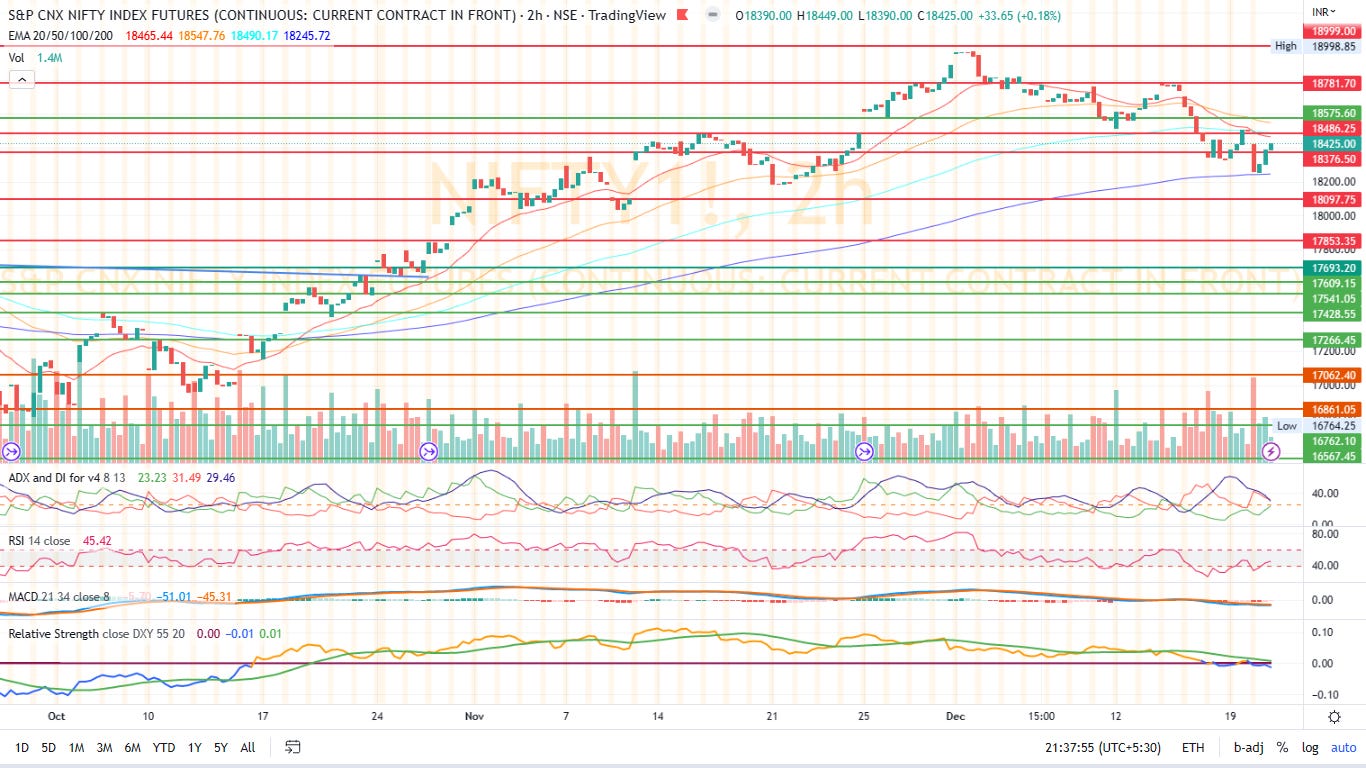Viewport: 1366px width, 768px height.
Task: Click the MACD 21 34 close legend
Action: (x=58, y=597)
